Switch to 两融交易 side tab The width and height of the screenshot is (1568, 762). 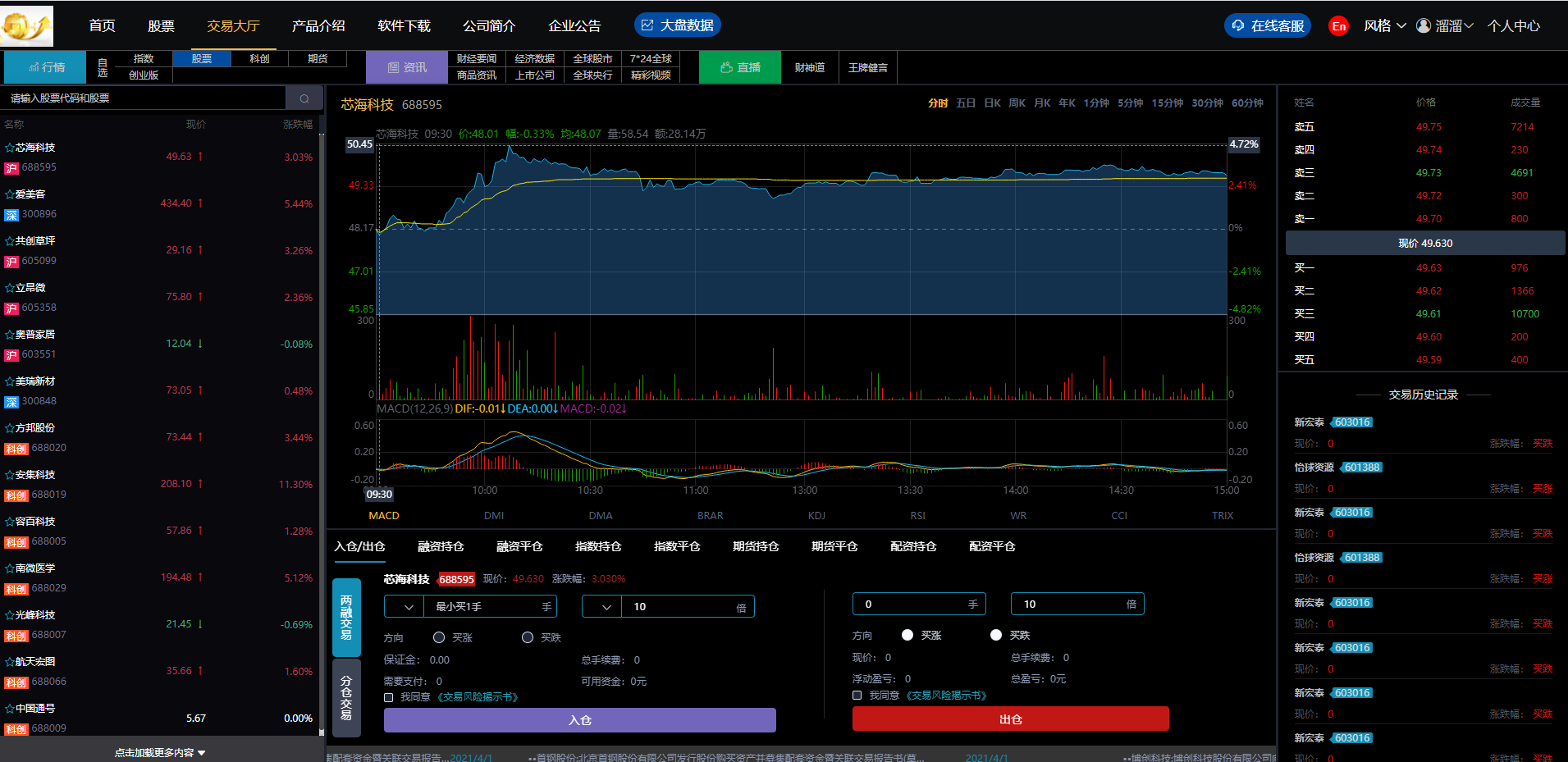tap(346, 618)
